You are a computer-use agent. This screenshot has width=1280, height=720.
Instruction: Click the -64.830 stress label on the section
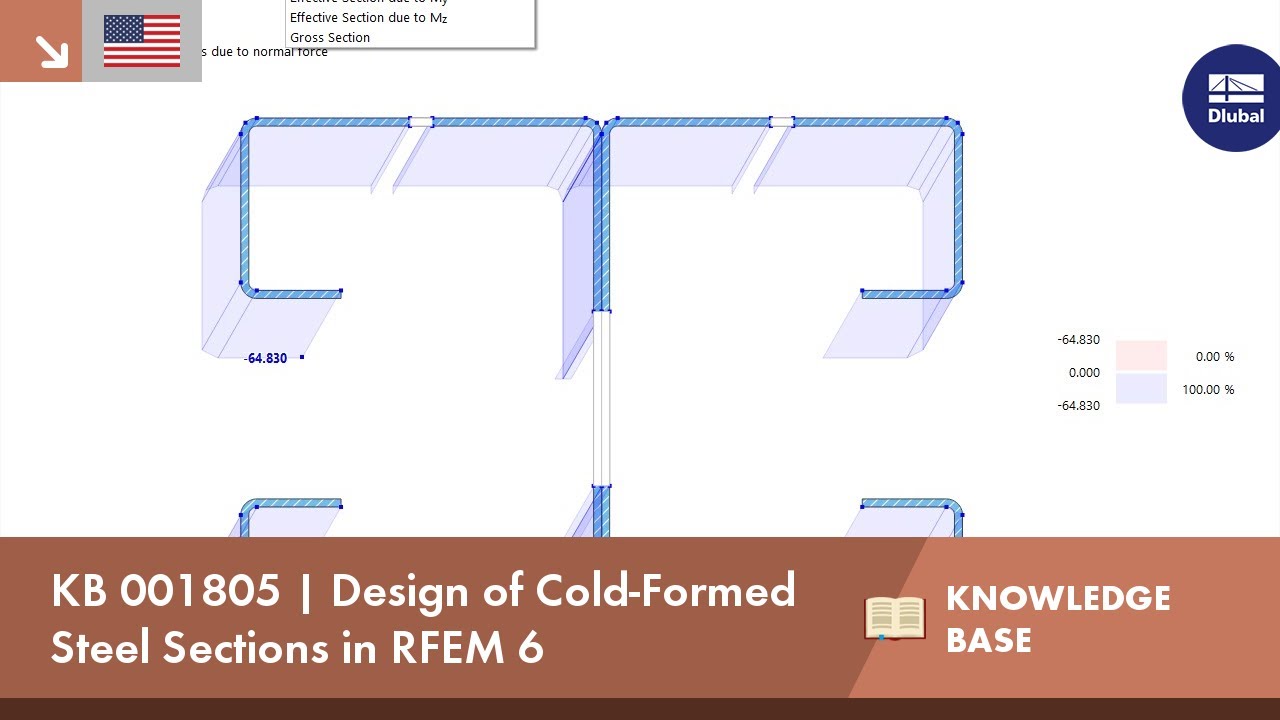point(266,358)
